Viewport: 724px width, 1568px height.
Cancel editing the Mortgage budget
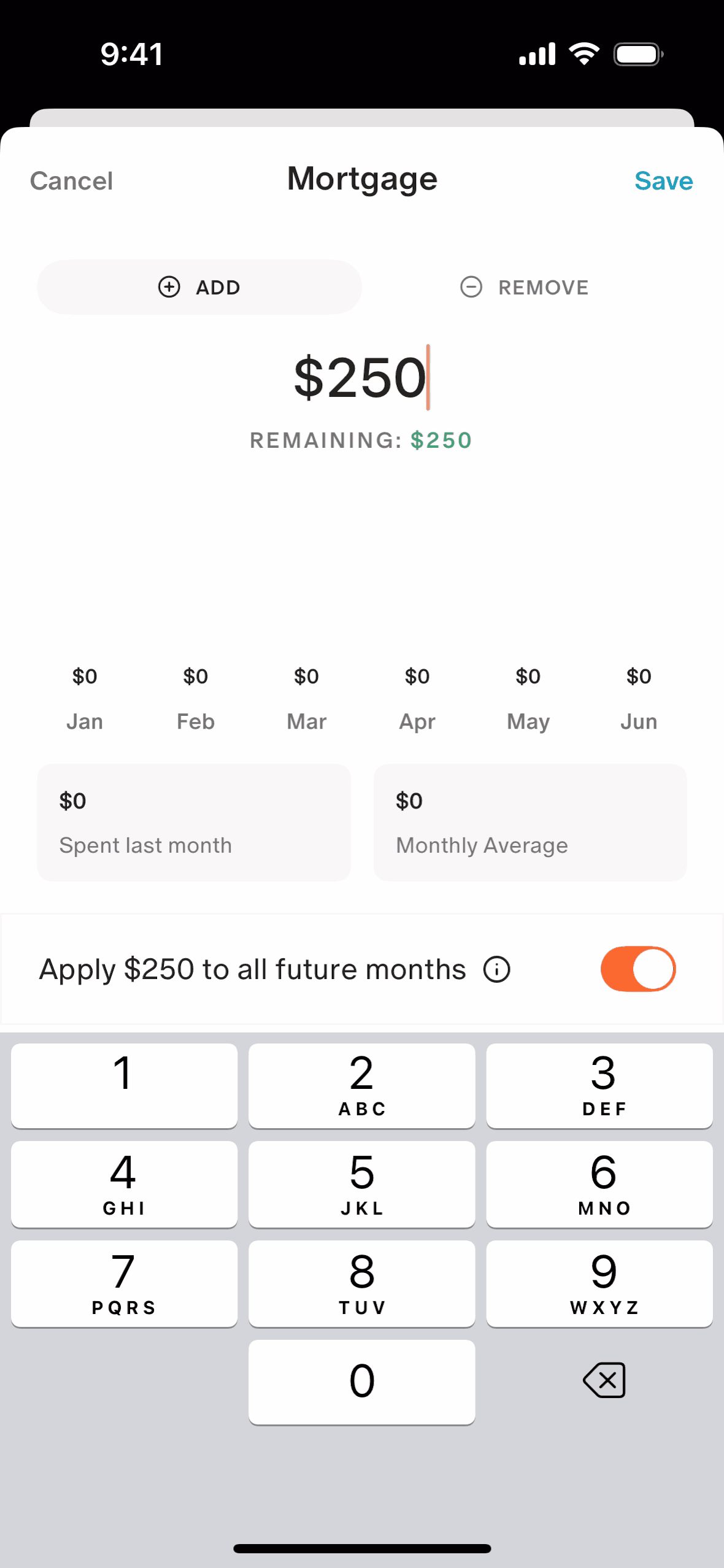coord(71,181)
